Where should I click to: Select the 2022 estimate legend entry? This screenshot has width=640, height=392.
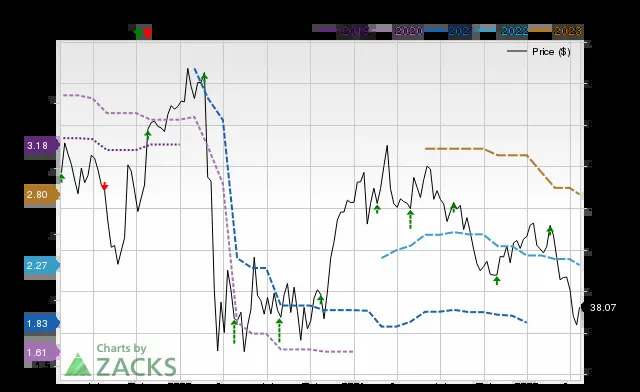coord(504,31)
